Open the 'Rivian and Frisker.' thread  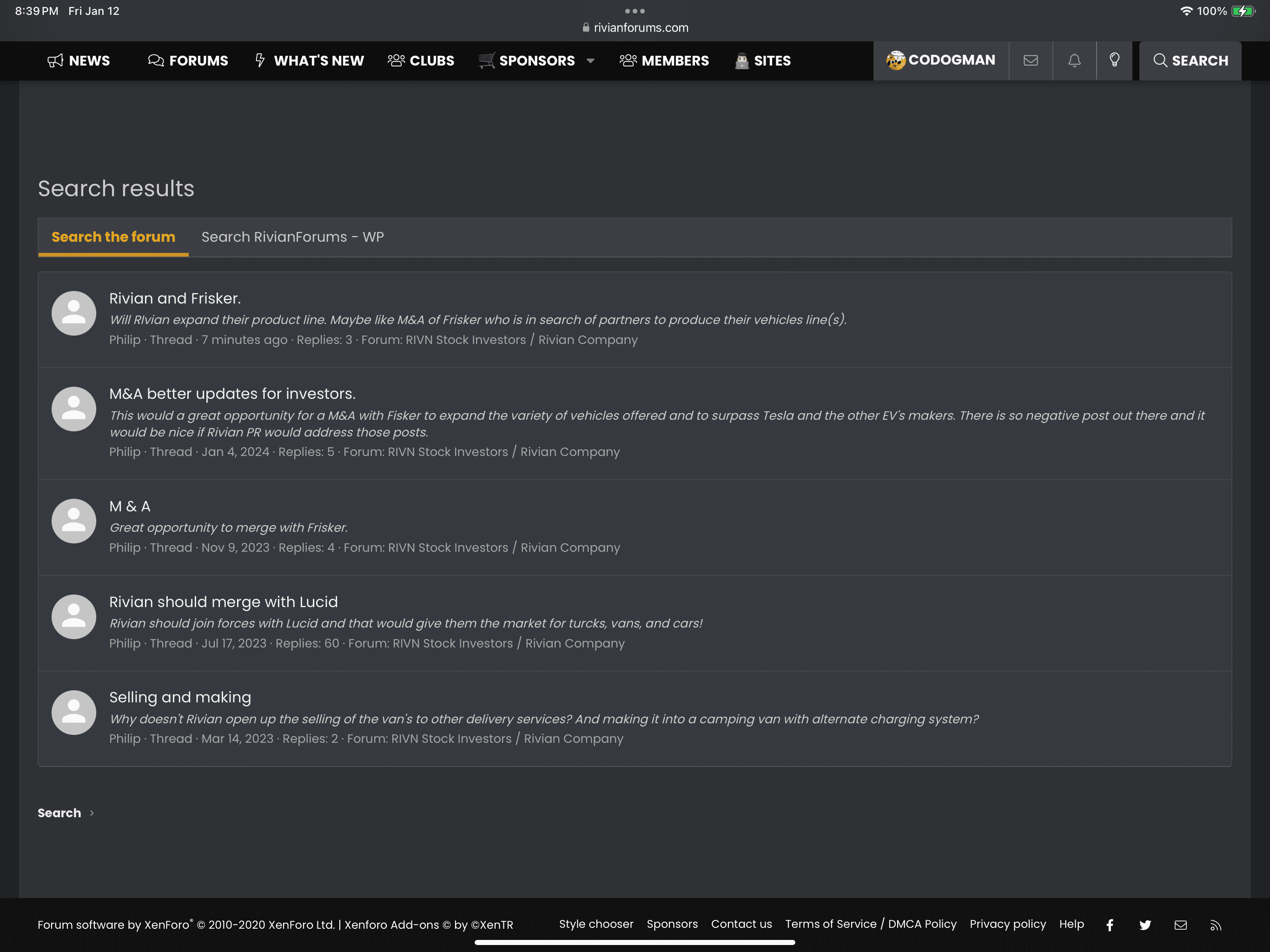point(175,298)
